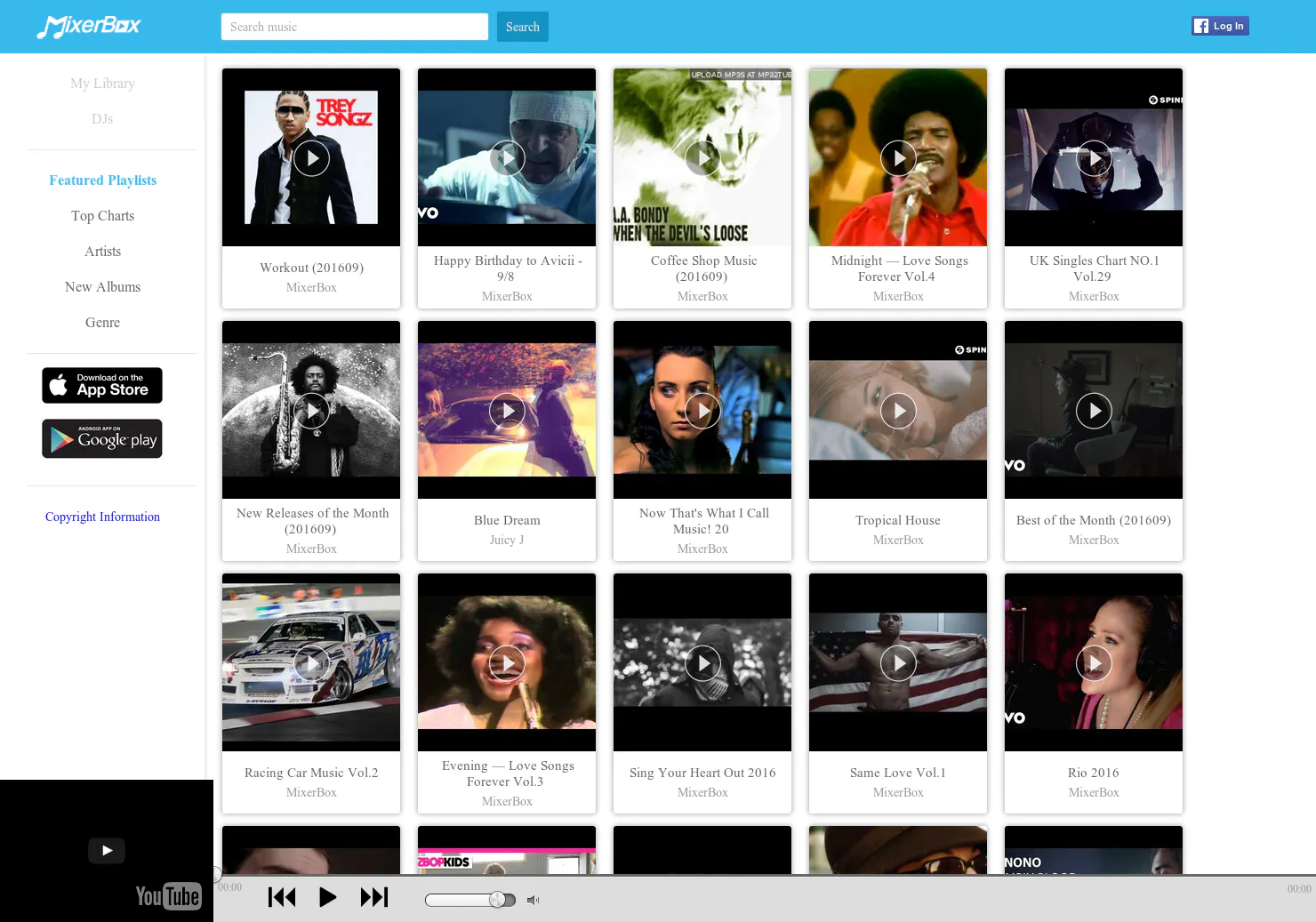
Task: Open the Blue Dream title
Action: pos(507,520)
